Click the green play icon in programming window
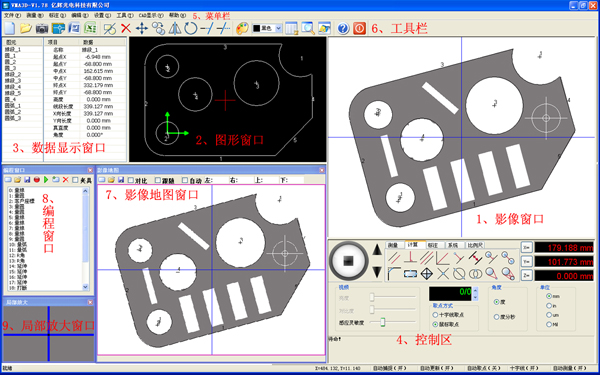Screen dimensions: 600x375 (46, 179)
